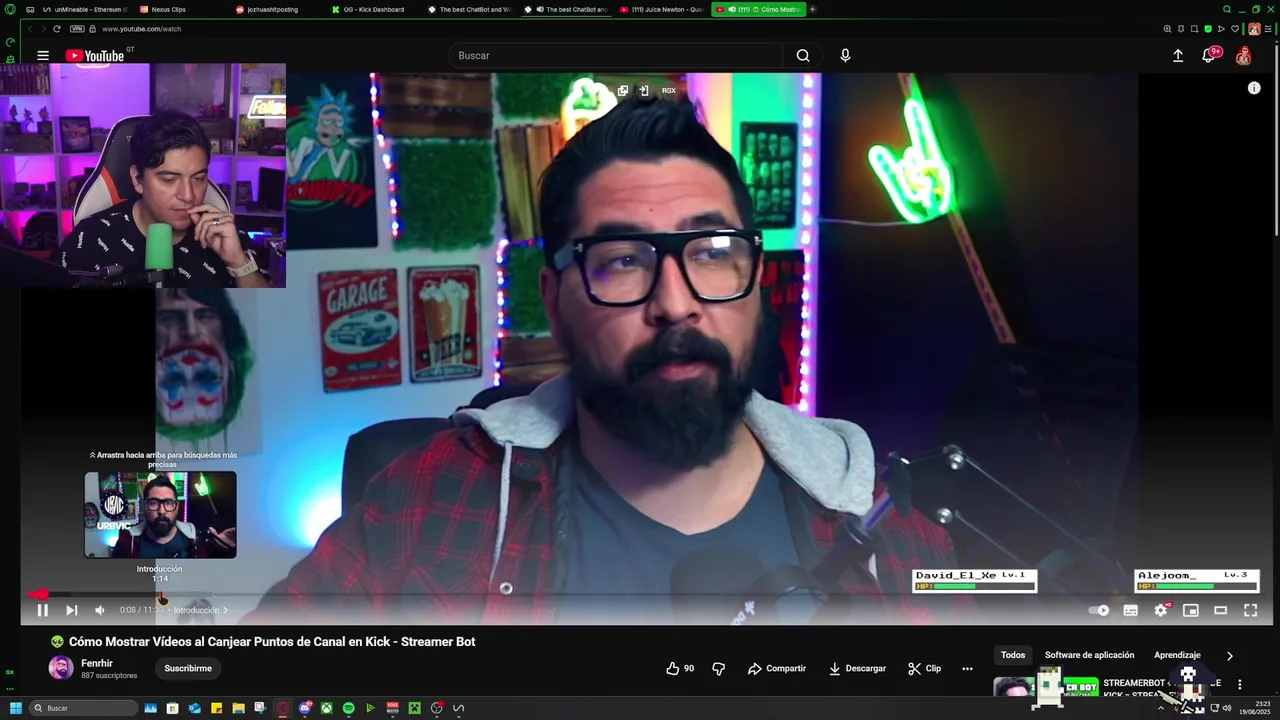Click the Windows taskbar Buscar search box
The image size is (1280, 720).
(84, 708)
